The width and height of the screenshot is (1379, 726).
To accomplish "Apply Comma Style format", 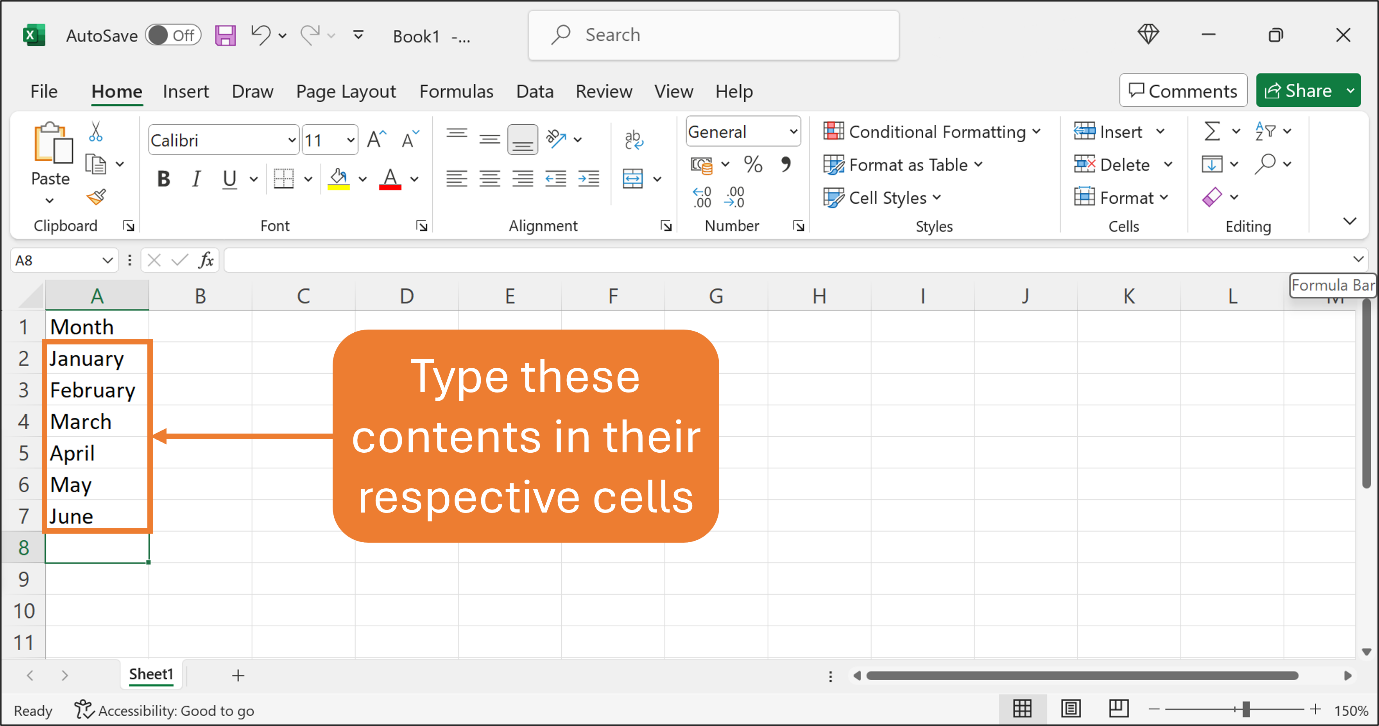I will 785,164.
